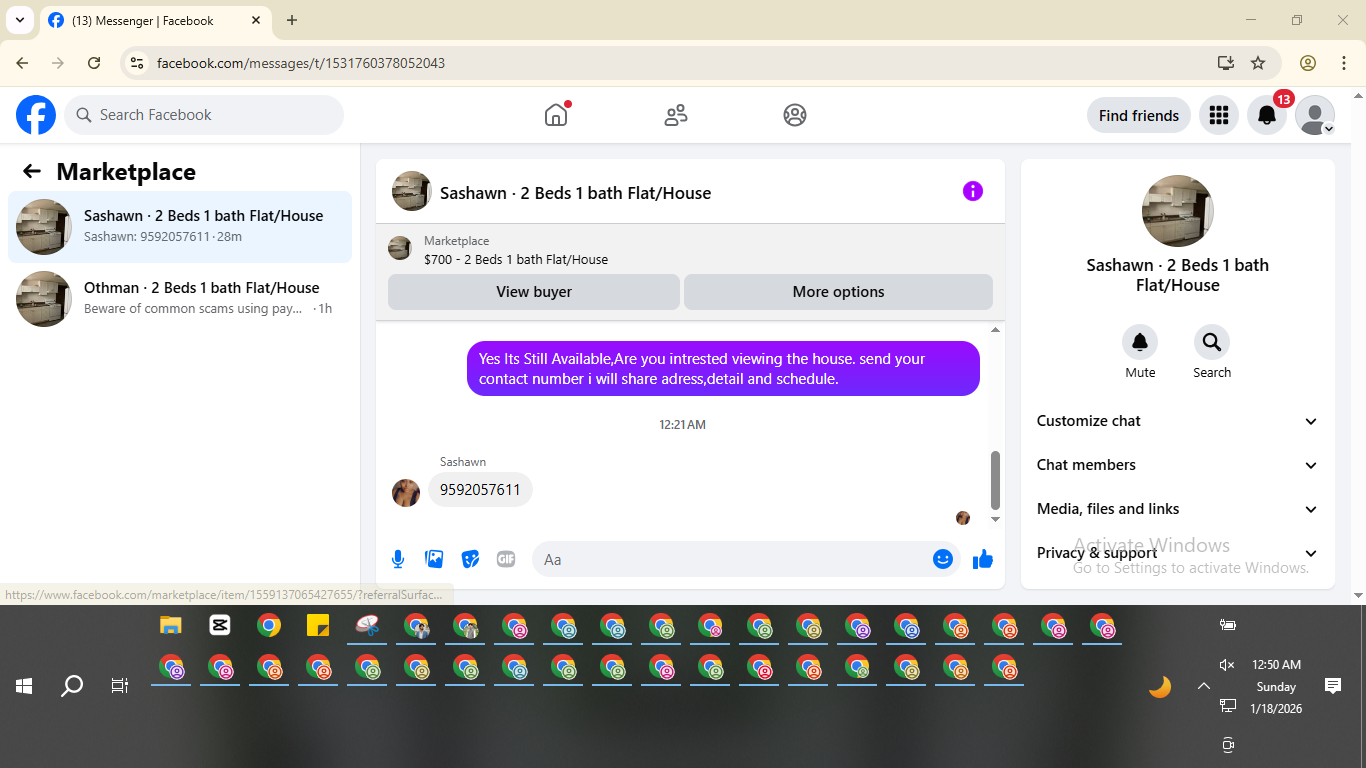This screenshot has width=1366, height=768.
Task: Click the Search Facebook field
Action: point(204,115)
